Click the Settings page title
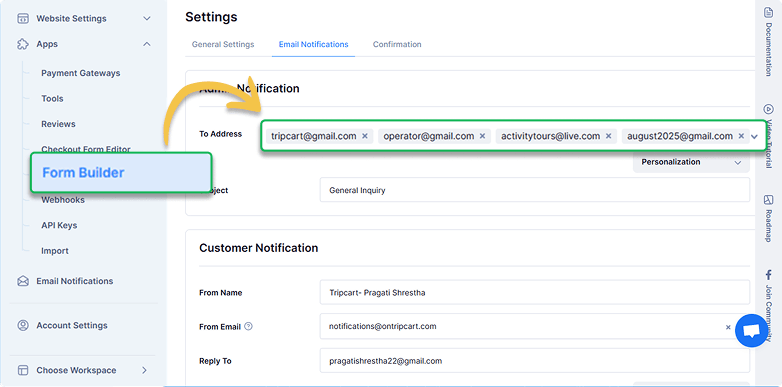The height and width of the screenshot is (387, 782). [211, 17]
